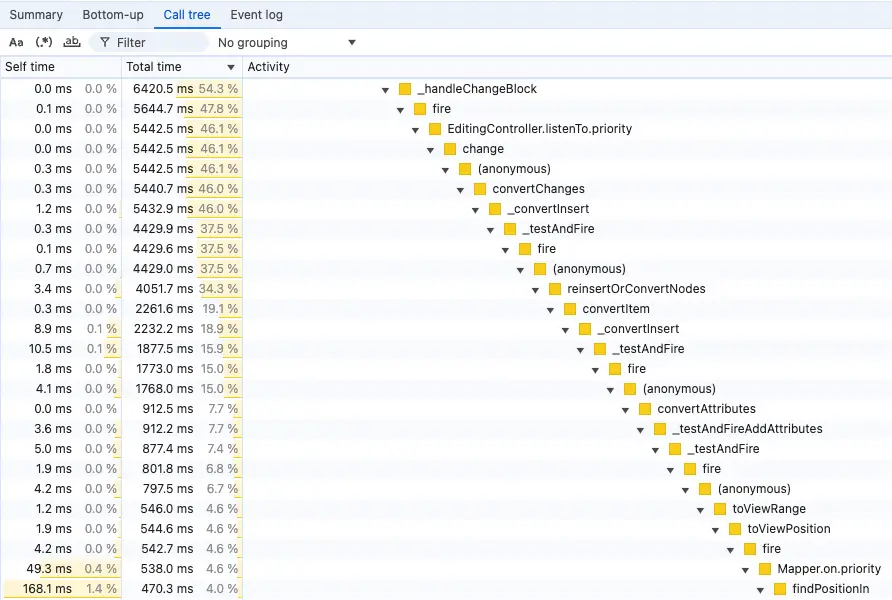
Task: Toggle the match case Aa filter option
Action: point(16,42)
